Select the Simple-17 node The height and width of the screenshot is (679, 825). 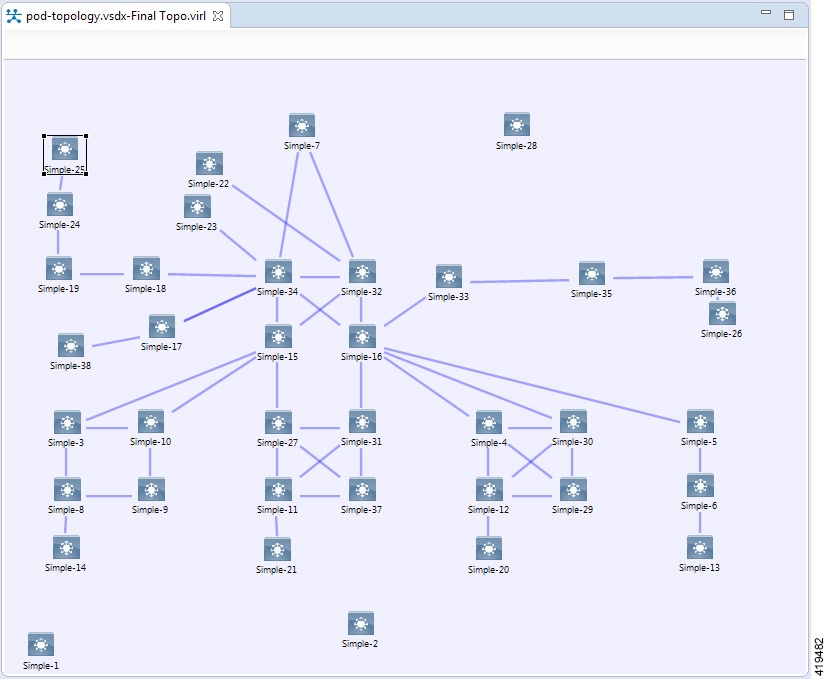(x=161, y=324)
